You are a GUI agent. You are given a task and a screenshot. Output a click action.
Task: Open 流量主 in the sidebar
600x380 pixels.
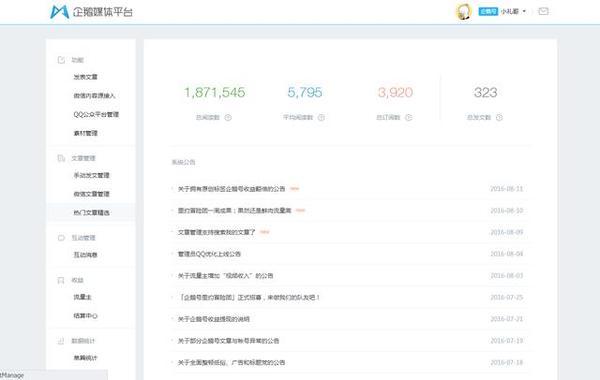click(x=82, y=297)
